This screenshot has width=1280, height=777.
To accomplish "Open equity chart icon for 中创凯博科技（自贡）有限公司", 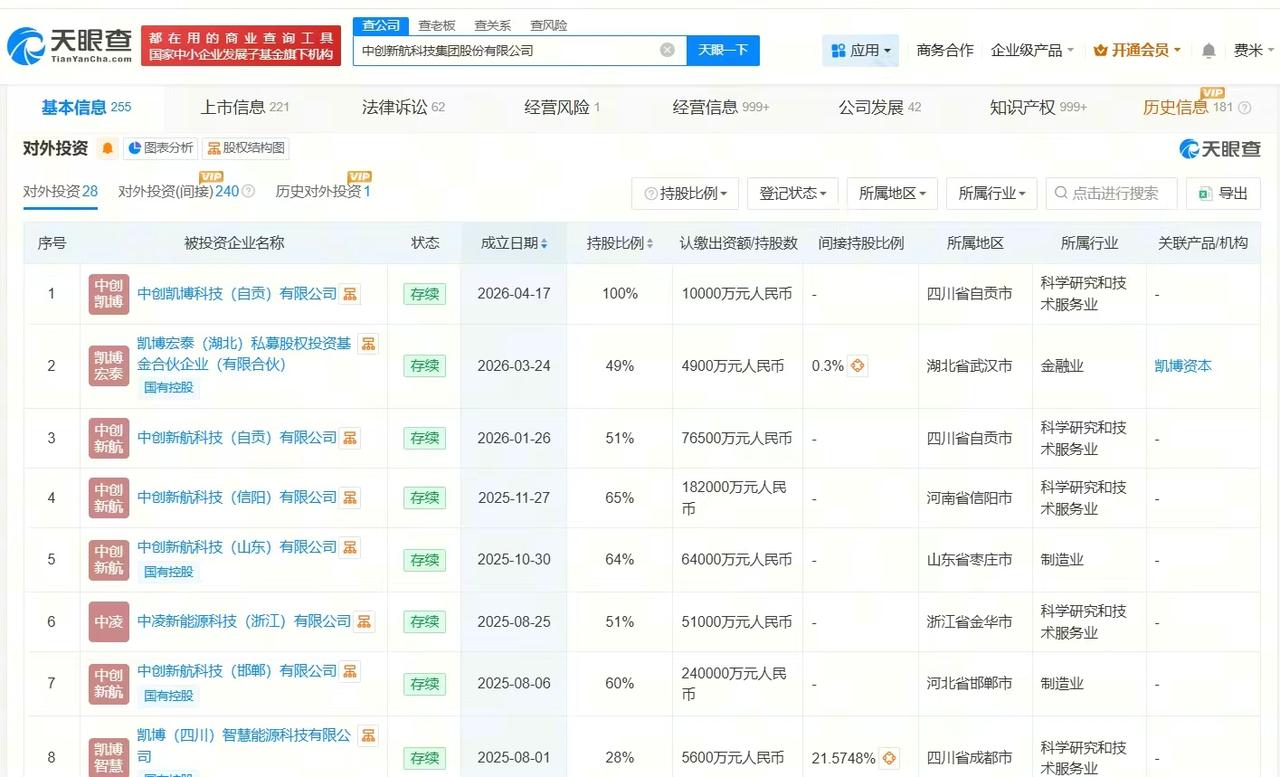I will [x=350, y=294].
